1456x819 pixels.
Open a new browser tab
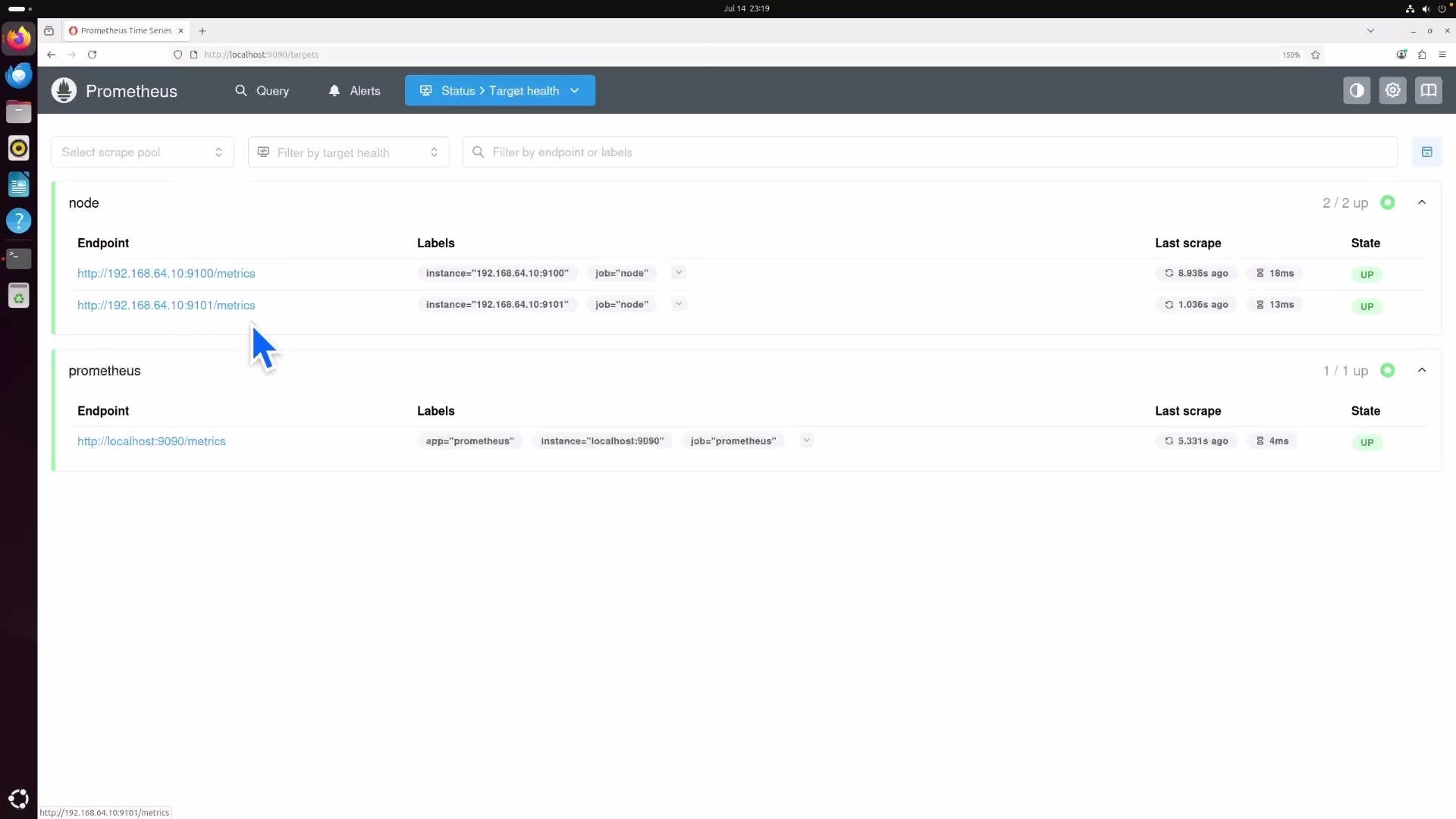[x=202, y=31]
